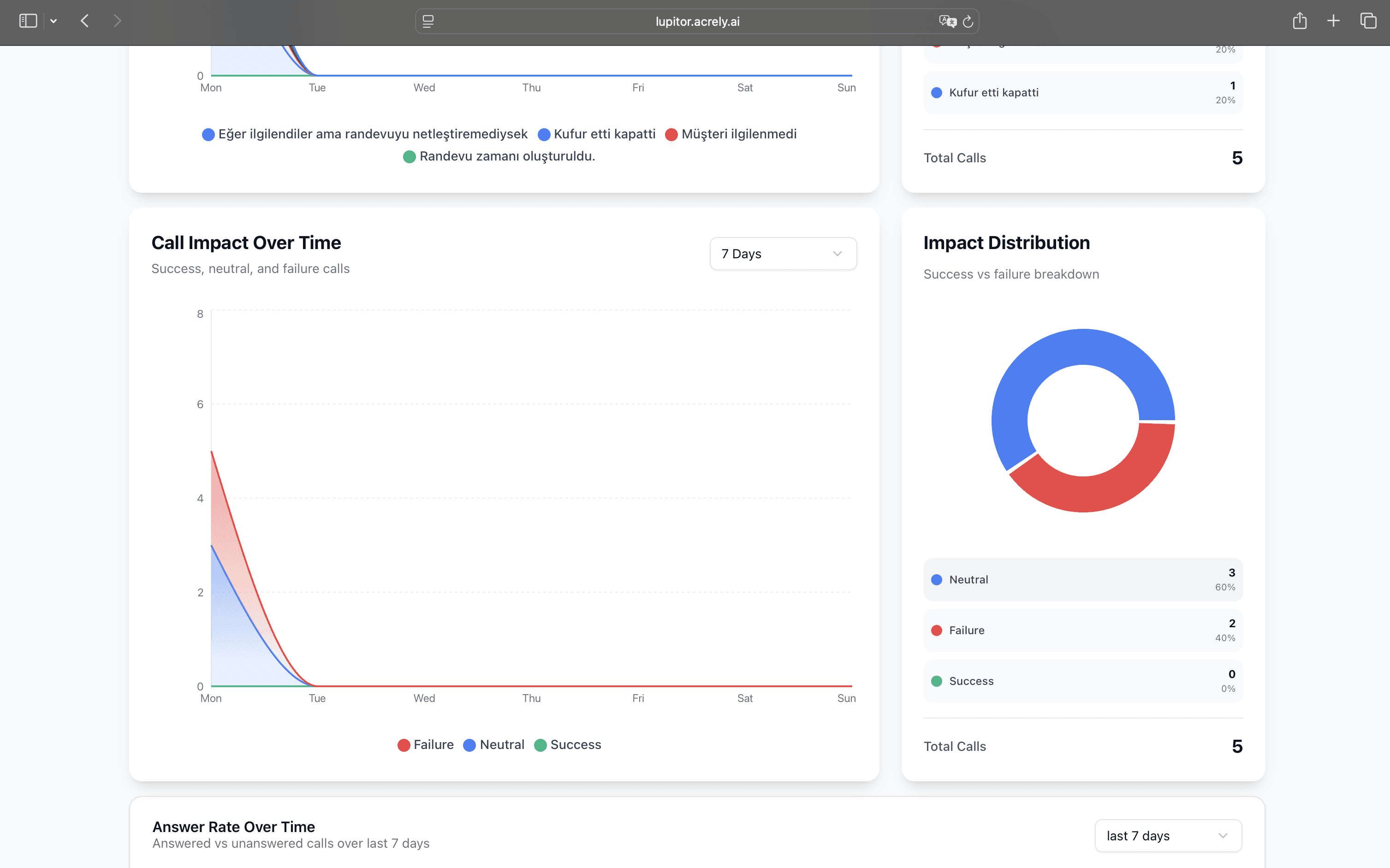Show tab overview icon
The height and width of the screenshot is (868, 1390).
click(x=1368, y=21)
